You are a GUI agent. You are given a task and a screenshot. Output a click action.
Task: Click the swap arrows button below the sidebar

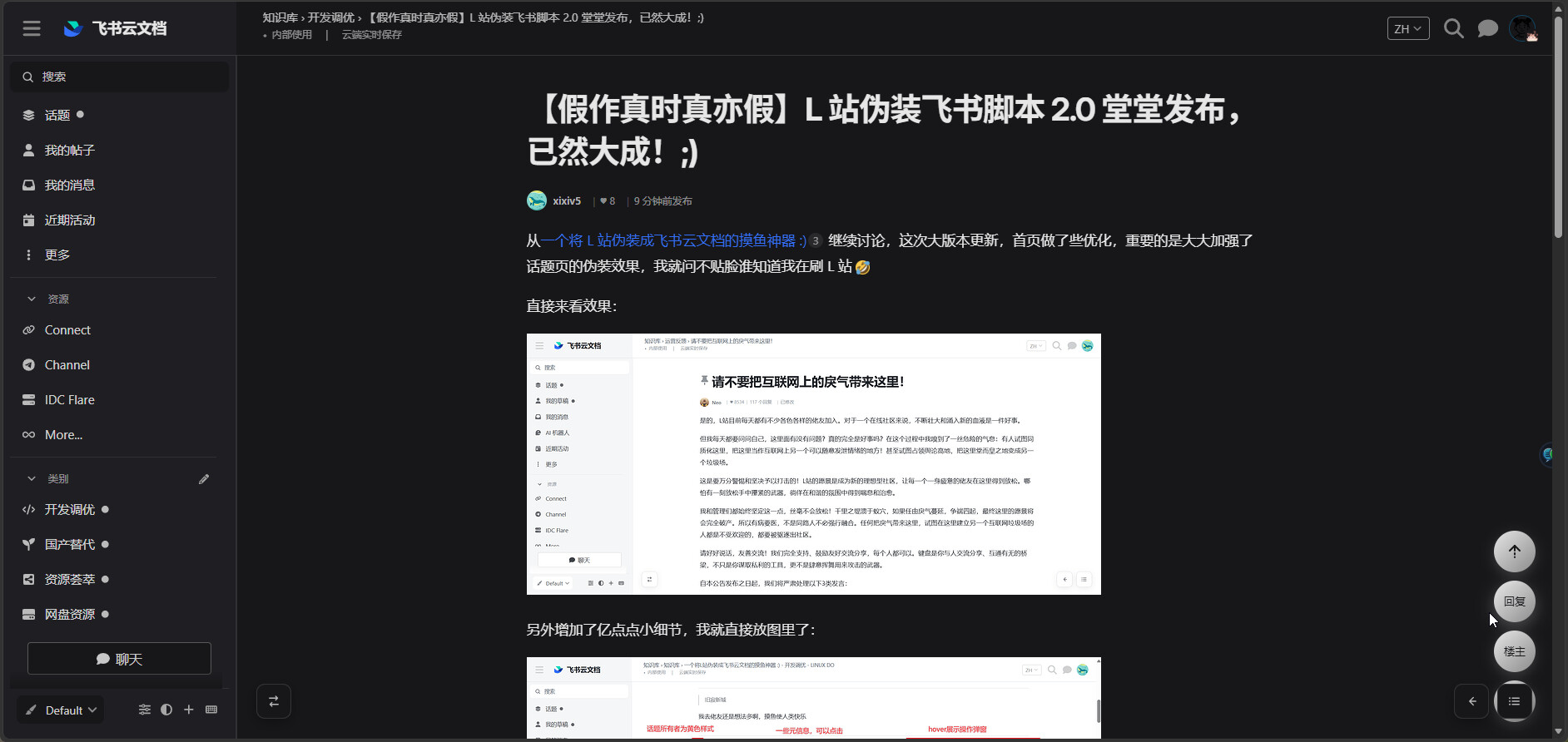coord(274,701)
